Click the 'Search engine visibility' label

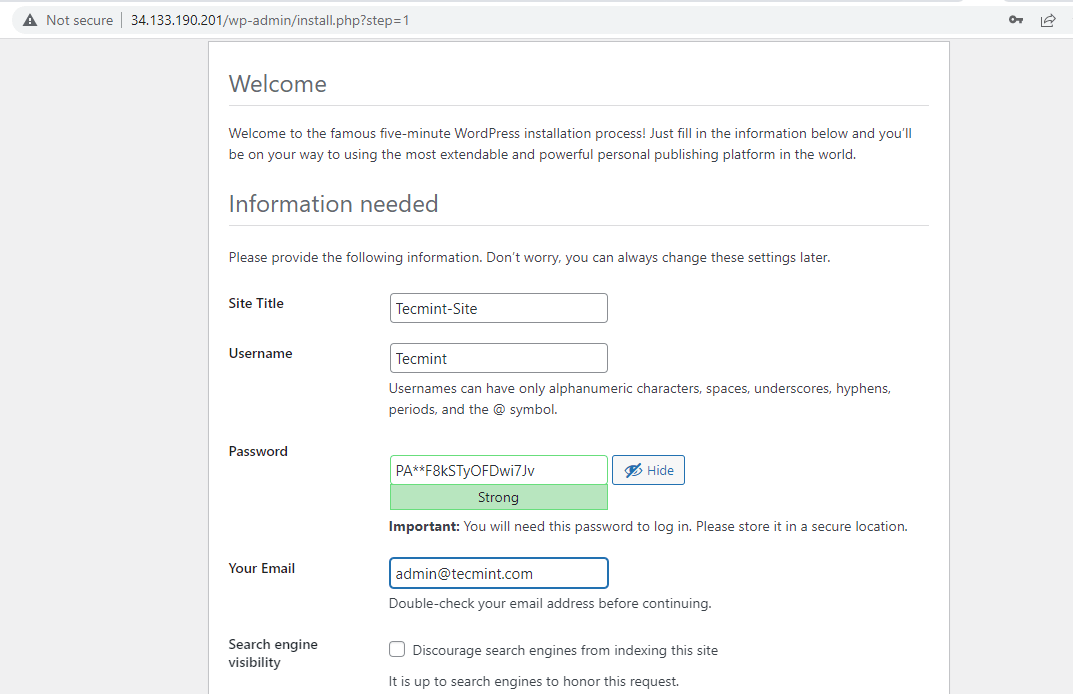pos(272,653)
